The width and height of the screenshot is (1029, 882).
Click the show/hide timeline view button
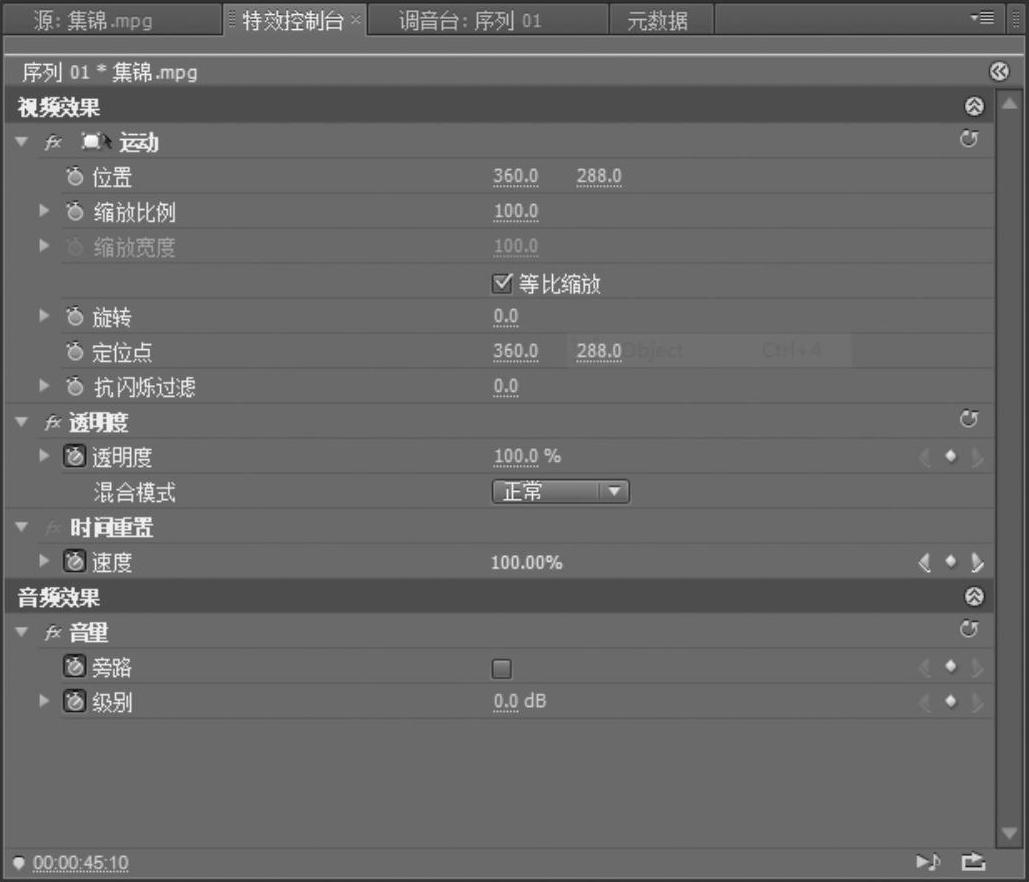point(999,71)
